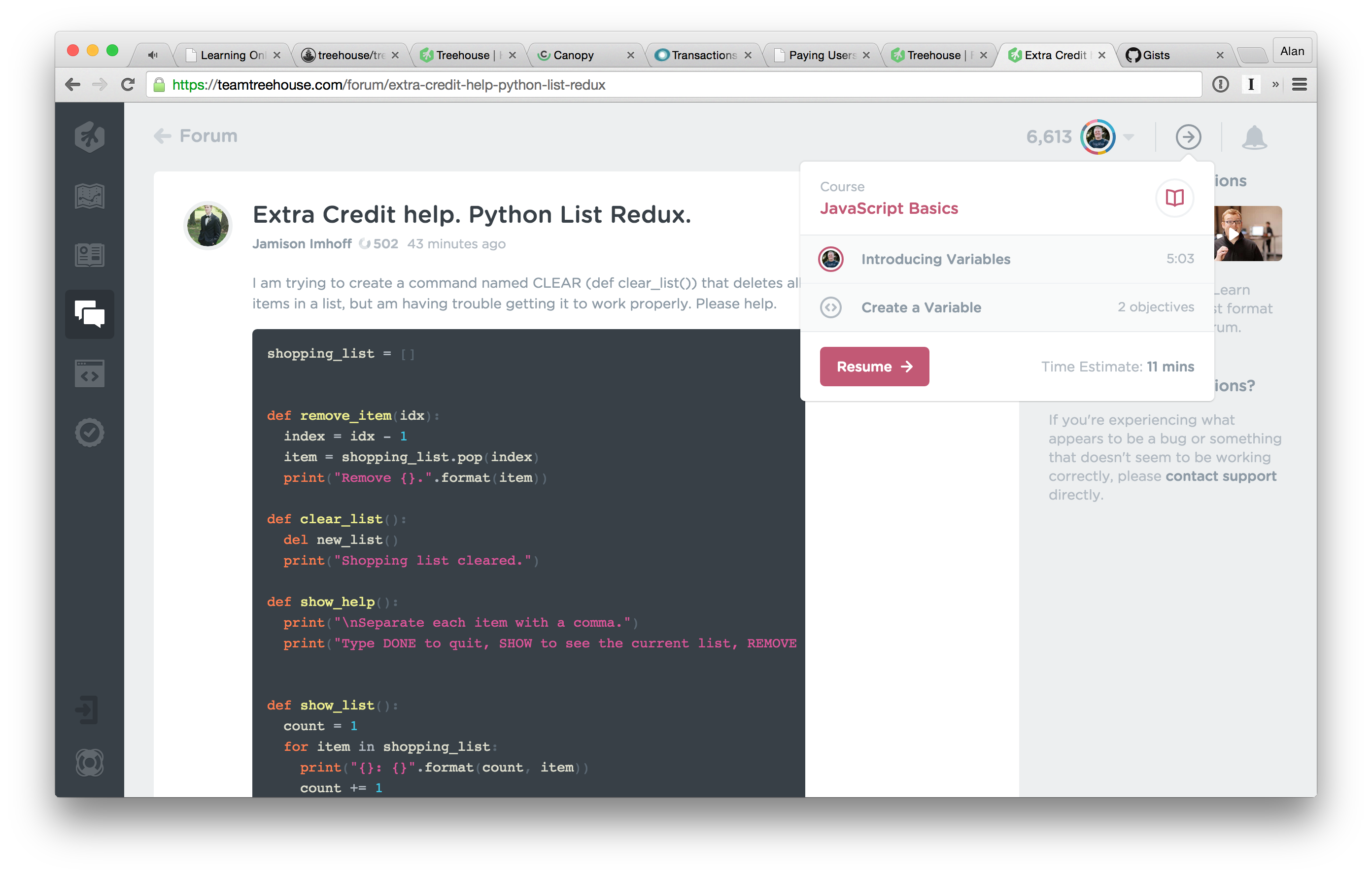Image resolution: width=1372 pixels, height=876 pixels.
Task: Open the notifications bell icon
Action: point(1254,137)
